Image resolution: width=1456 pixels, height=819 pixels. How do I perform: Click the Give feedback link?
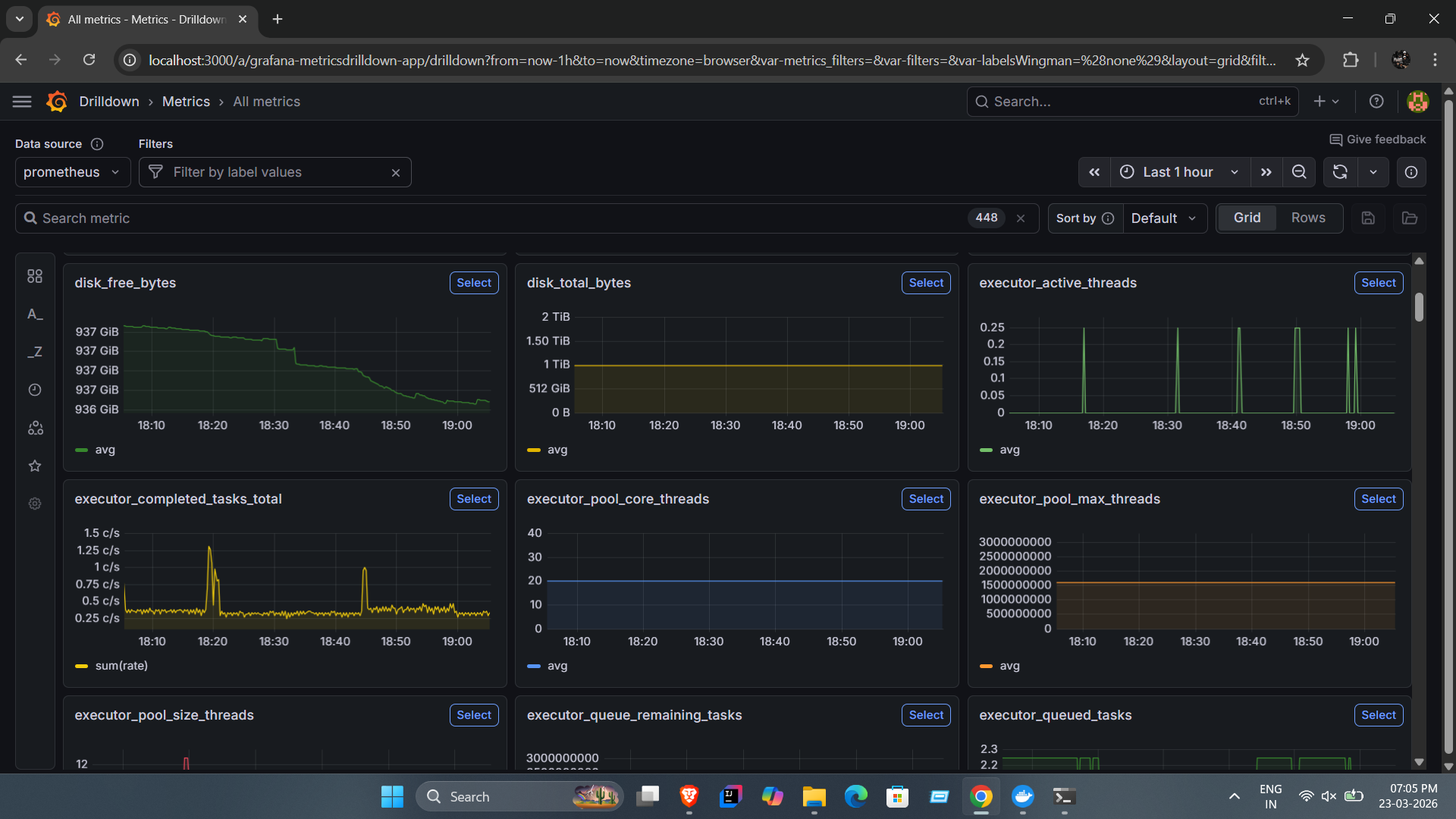1378,140
